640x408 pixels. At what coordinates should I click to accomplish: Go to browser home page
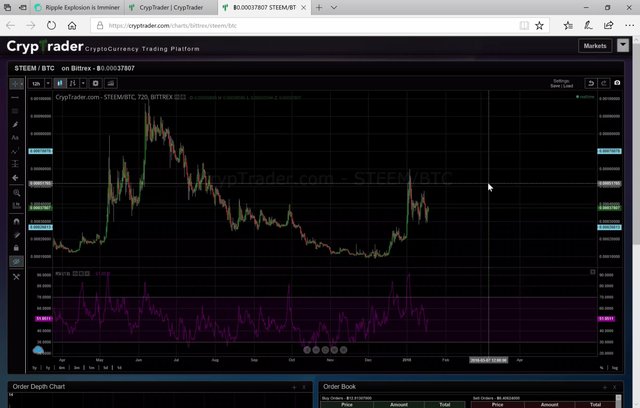[72, 26]
